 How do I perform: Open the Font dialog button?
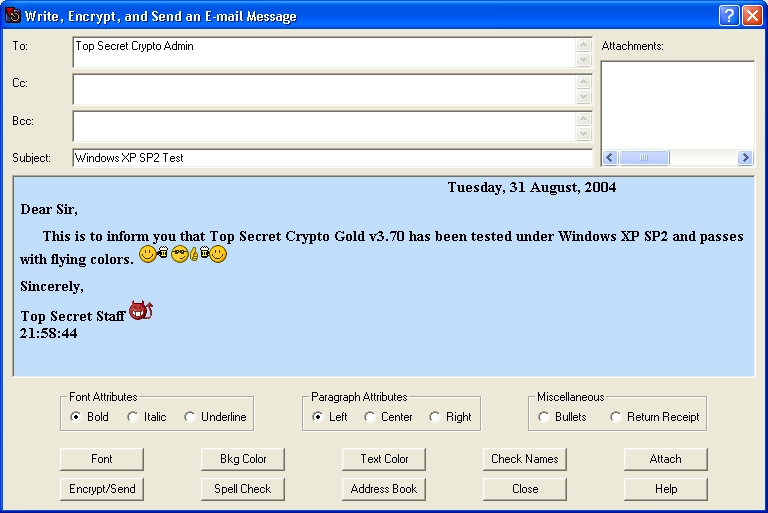click(102, 459)
